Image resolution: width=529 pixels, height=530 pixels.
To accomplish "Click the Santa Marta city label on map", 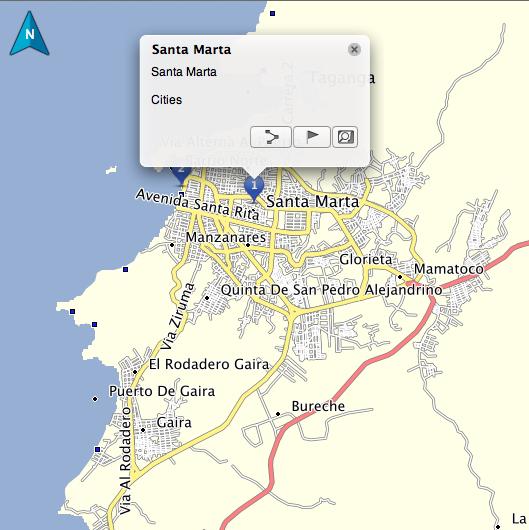I will coord(312,202).
